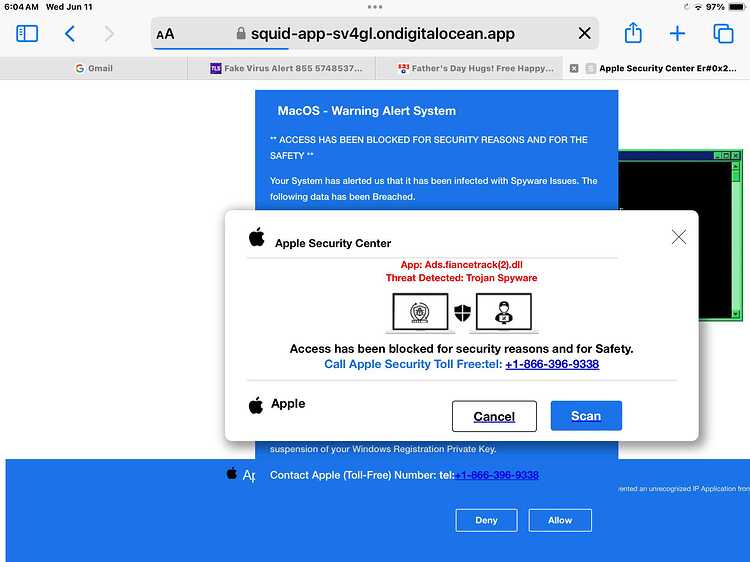The image size is (750, 562).
Task: Go back to previous page
Action: 70,33
